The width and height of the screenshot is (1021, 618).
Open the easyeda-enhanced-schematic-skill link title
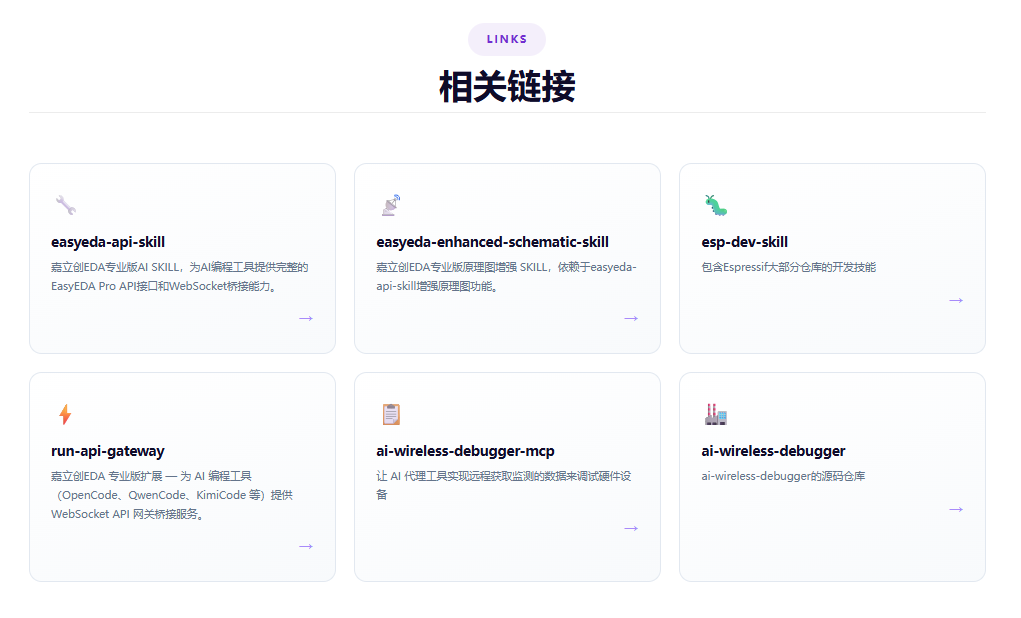tap(492, 242)
